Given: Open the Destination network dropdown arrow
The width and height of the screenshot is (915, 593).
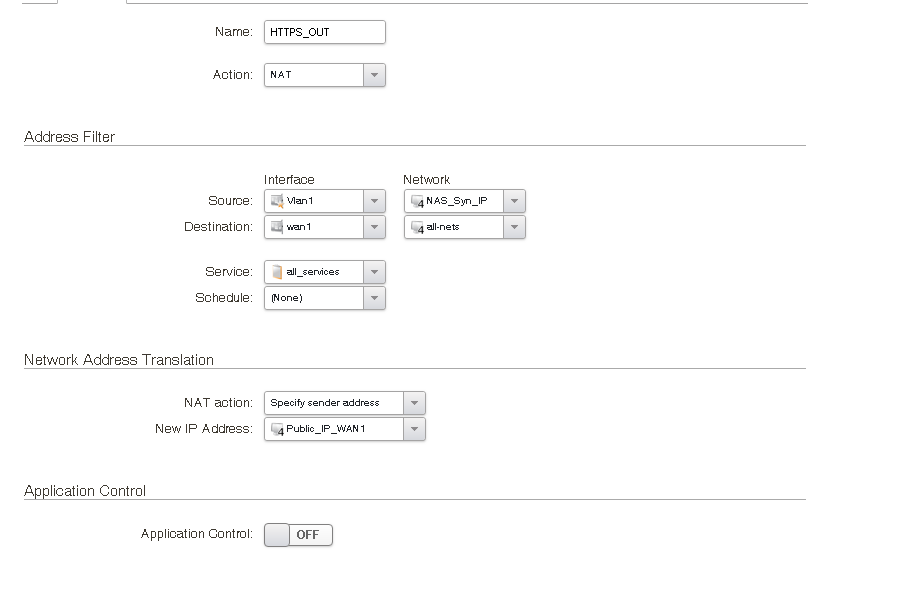Looking at the screenshot, I should pyautogui.click(x=514, y=227).
